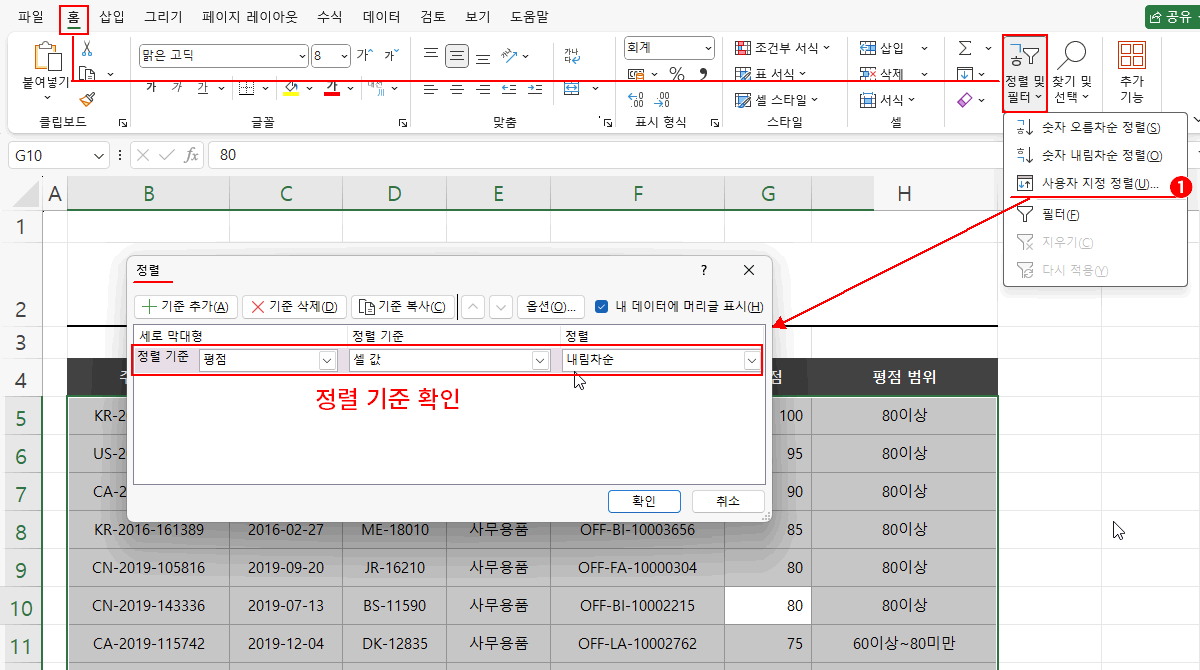This screenshot has height=670, width=1200.
Task: Click the decrease decimal icon
Action: click(662, 100)
